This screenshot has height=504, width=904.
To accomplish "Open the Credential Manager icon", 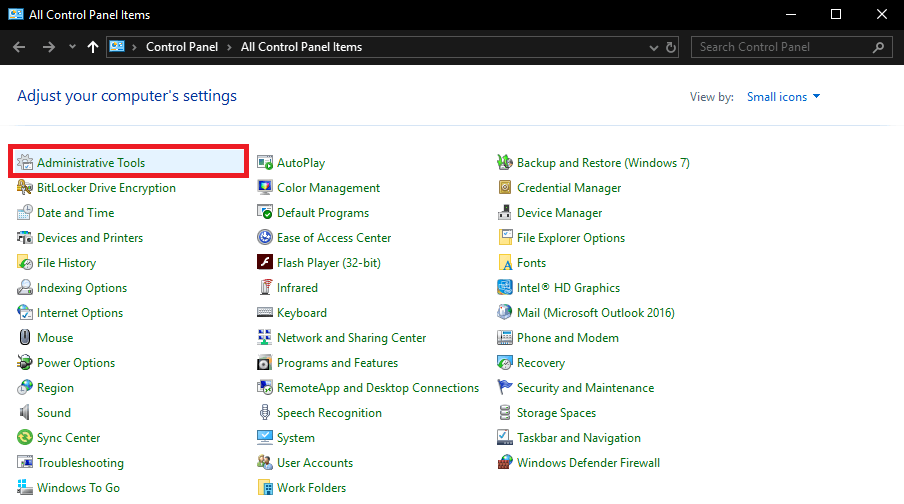I will [505, 188].
